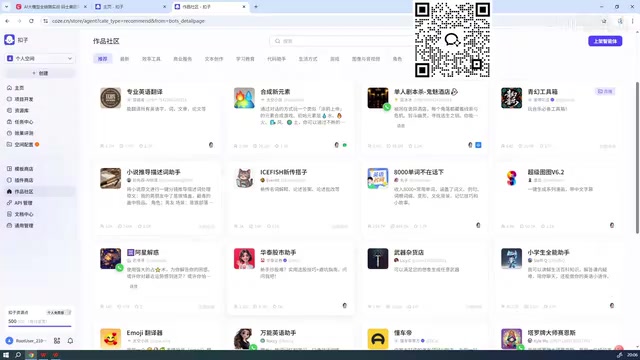Open the browser three-dot menu
The width and height of the screenshot is (640, 360).
pyautogui.click(x=633, y=21)
